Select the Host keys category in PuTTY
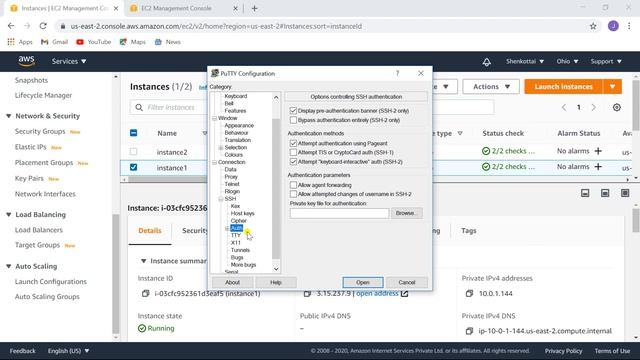This screenshot has width=640, height=360. pyautogui.click(x=242, y=213)
